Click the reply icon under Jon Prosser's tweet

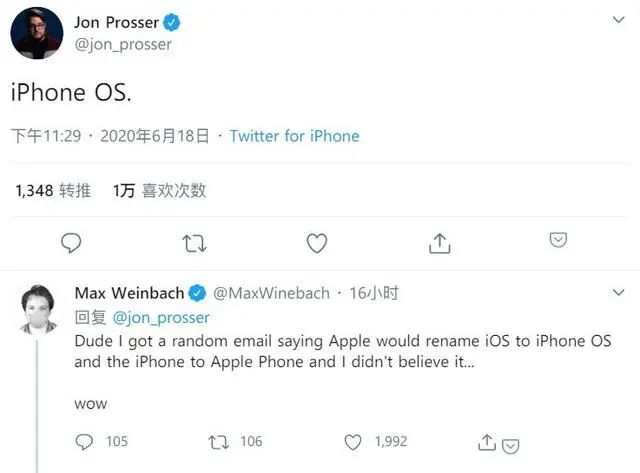(x=71, y=242)
